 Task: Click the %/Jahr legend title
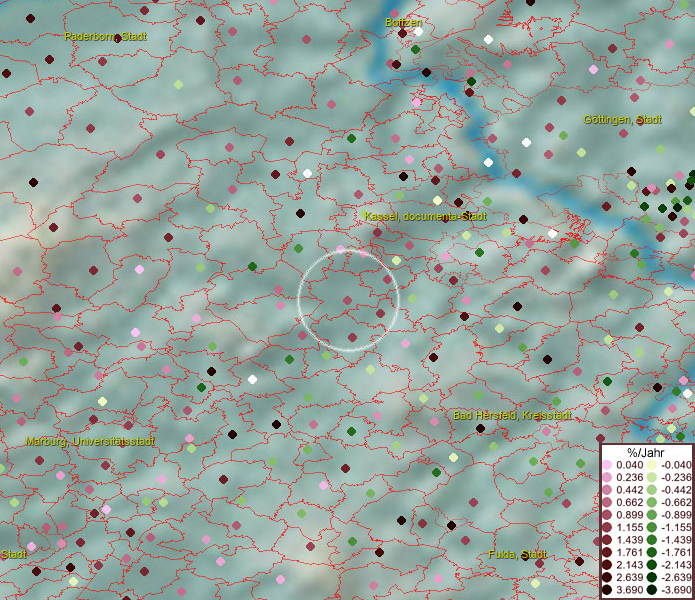pos(645,452)
